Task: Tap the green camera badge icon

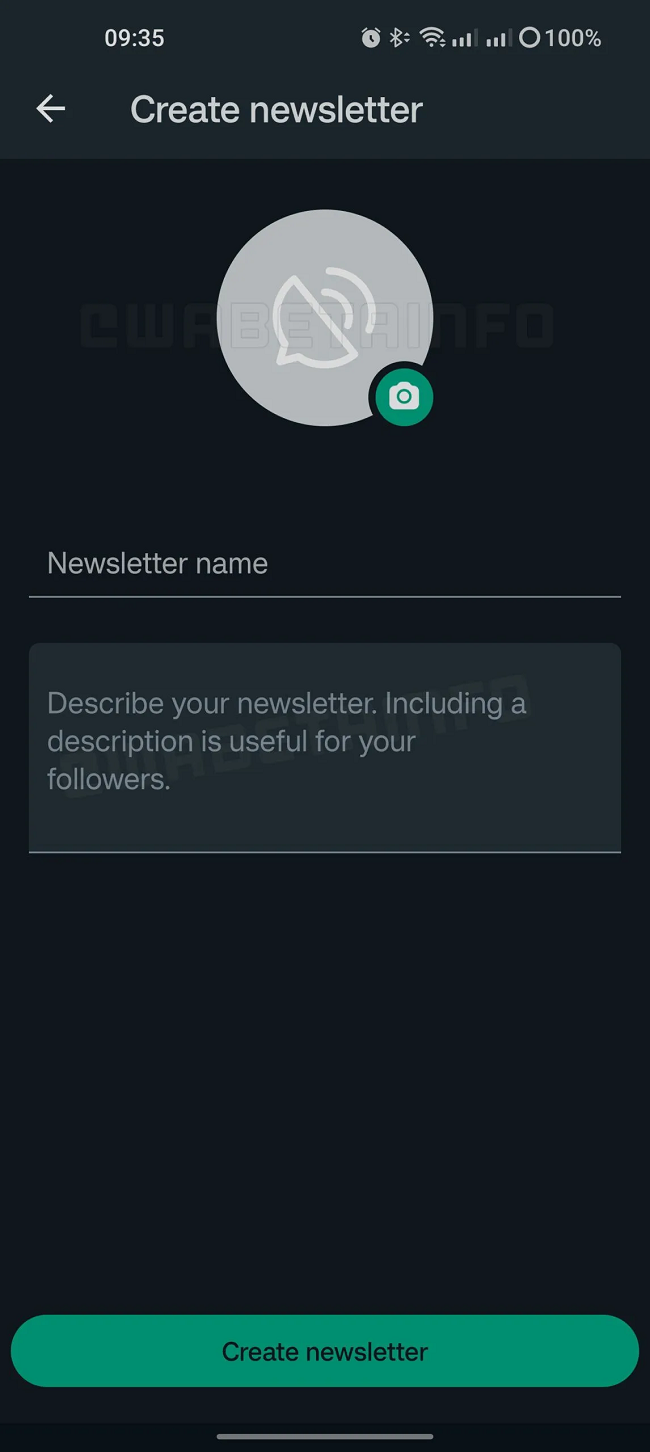Action: [404, 397]
